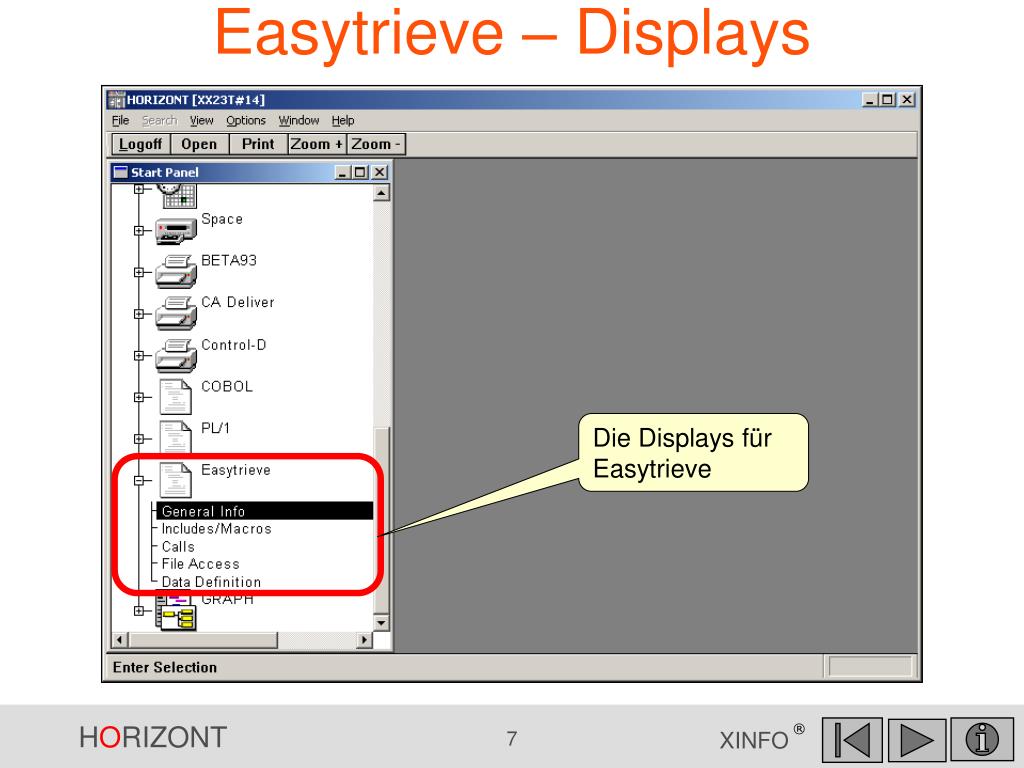Click the Logoff button
This screenshot has width=1024, height=768.
pyautogui.click(x=140, y=144)
